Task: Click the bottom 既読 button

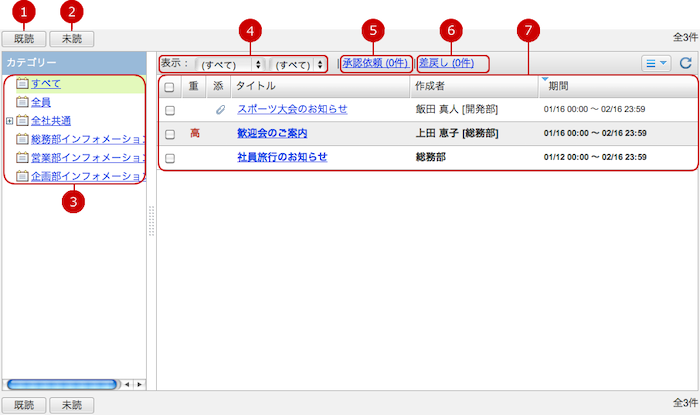Action: (24, 405)
